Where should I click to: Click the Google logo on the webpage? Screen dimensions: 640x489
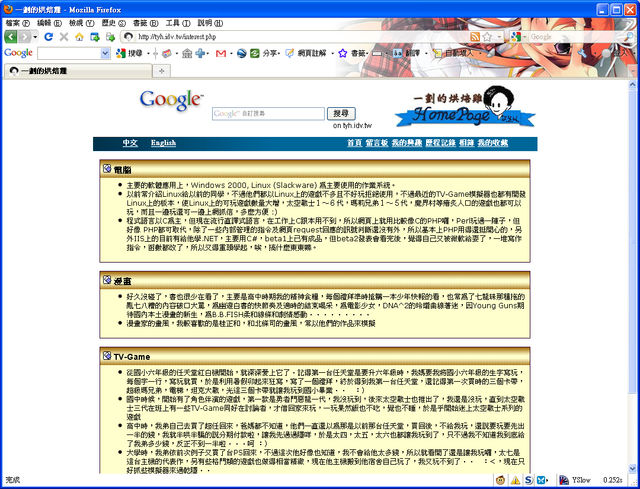[x=172, y=100]
